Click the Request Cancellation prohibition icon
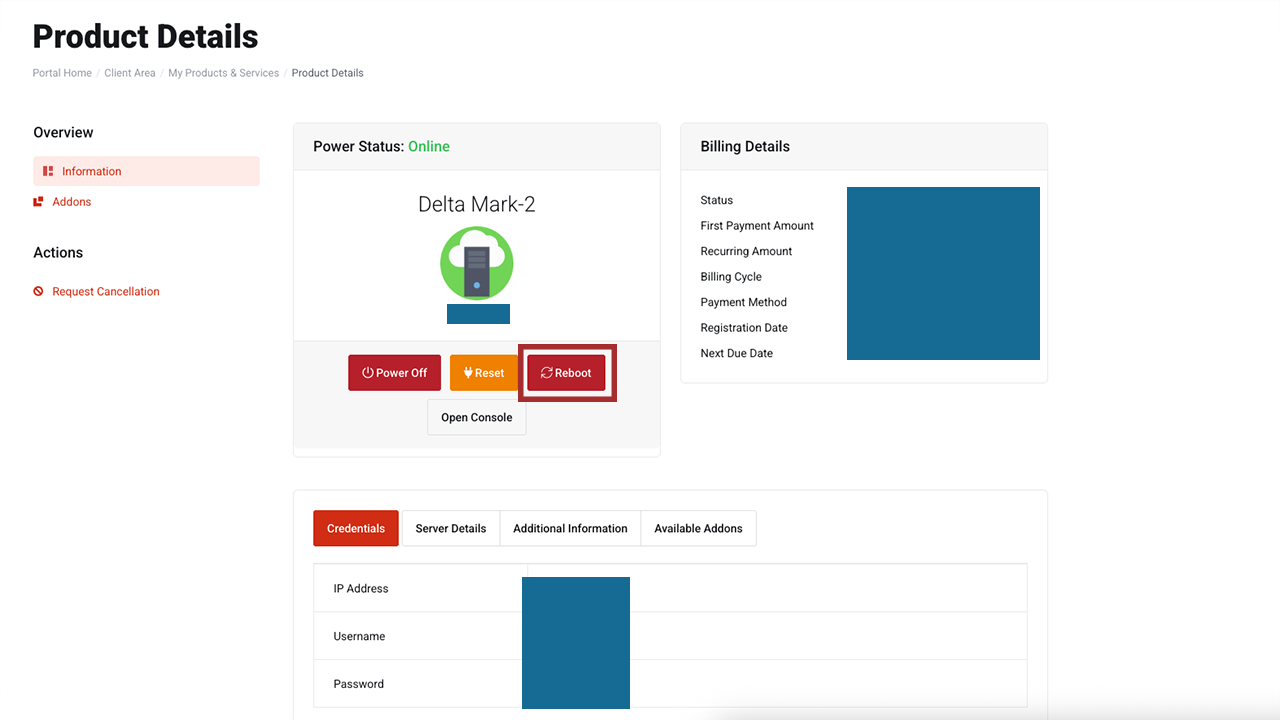 point(38,292)
